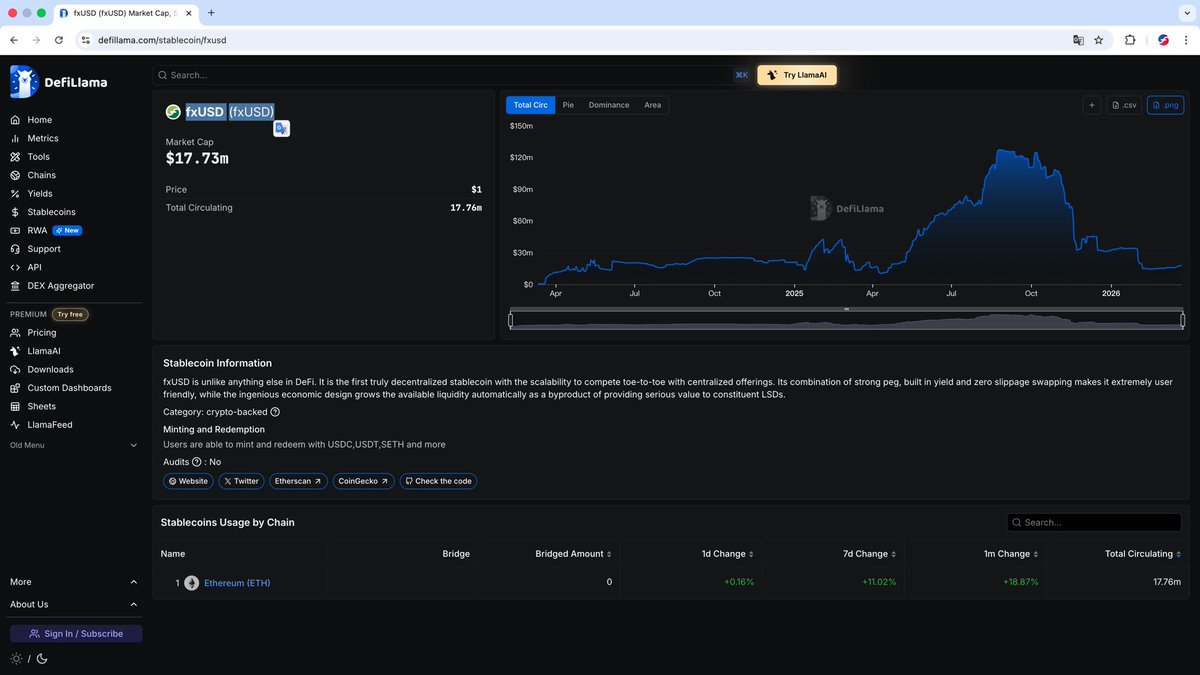The height and width of the screenshot is (675, 1200).
Task: Open the Twitter link
Action: click(x=241, y=481)
